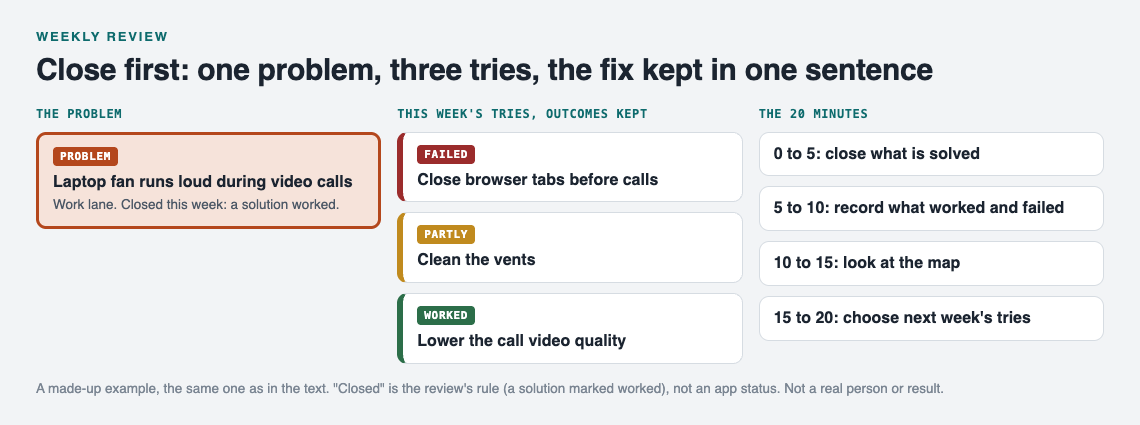Click the Close first main headline
The image size is (1140, 425).
pyautogui.click(x=484, y=70)
